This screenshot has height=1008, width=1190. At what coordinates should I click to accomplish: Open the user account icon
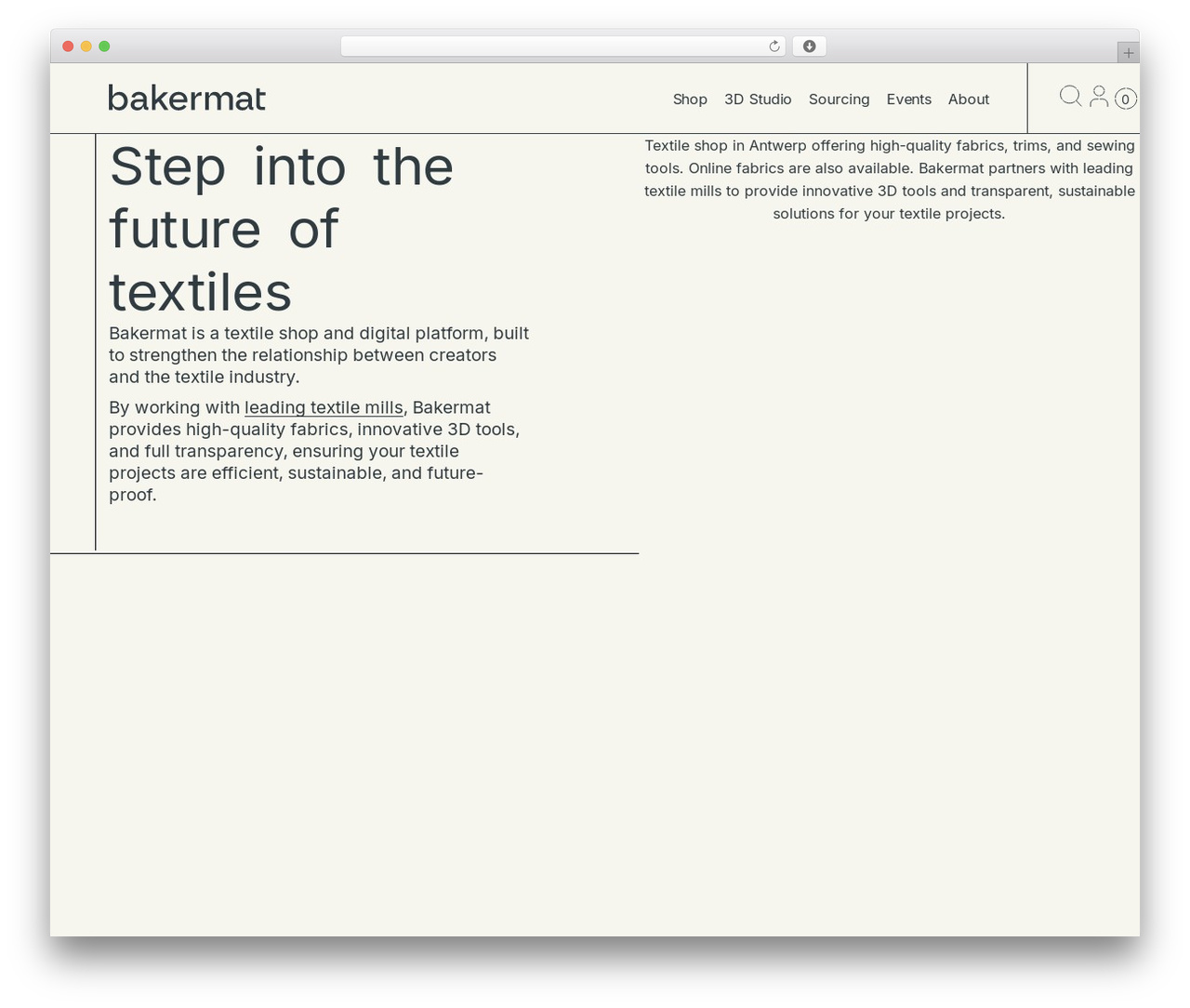[1099, 96]
